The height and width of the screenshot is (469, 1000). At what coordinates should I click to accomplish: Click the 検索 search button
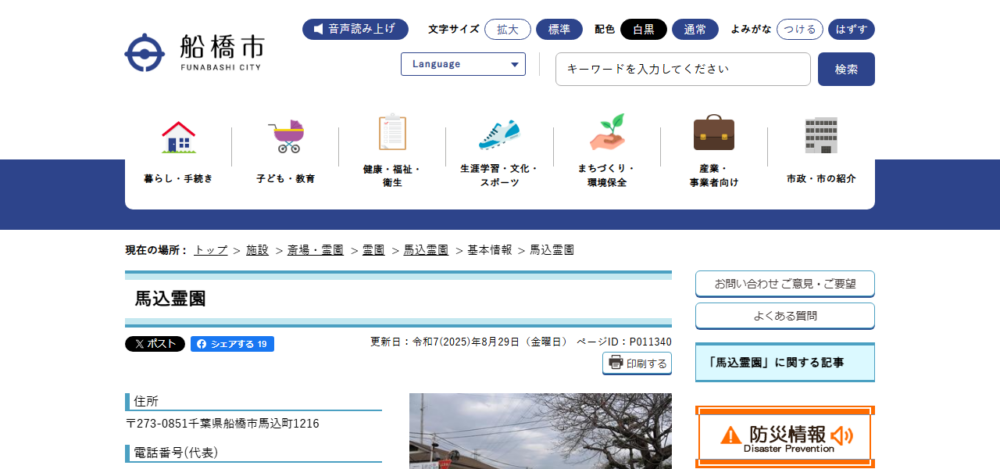pos(846,69)
